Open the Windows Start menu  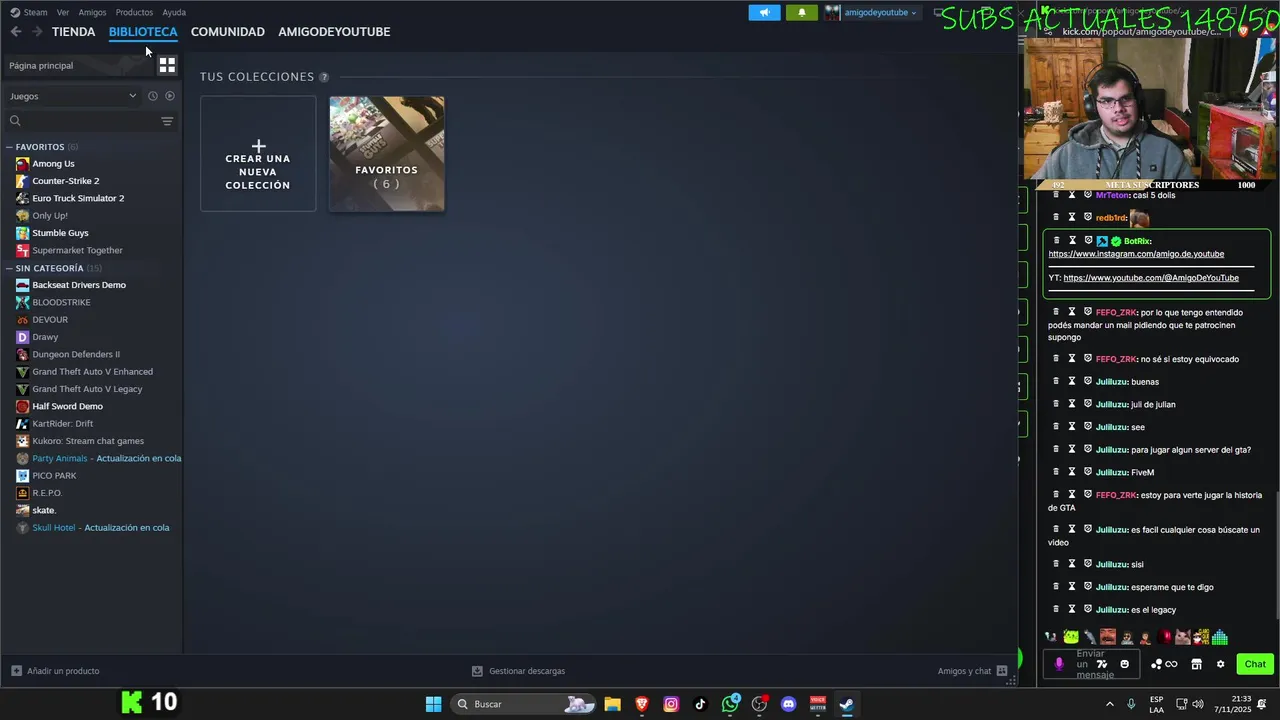pos(433,704)
